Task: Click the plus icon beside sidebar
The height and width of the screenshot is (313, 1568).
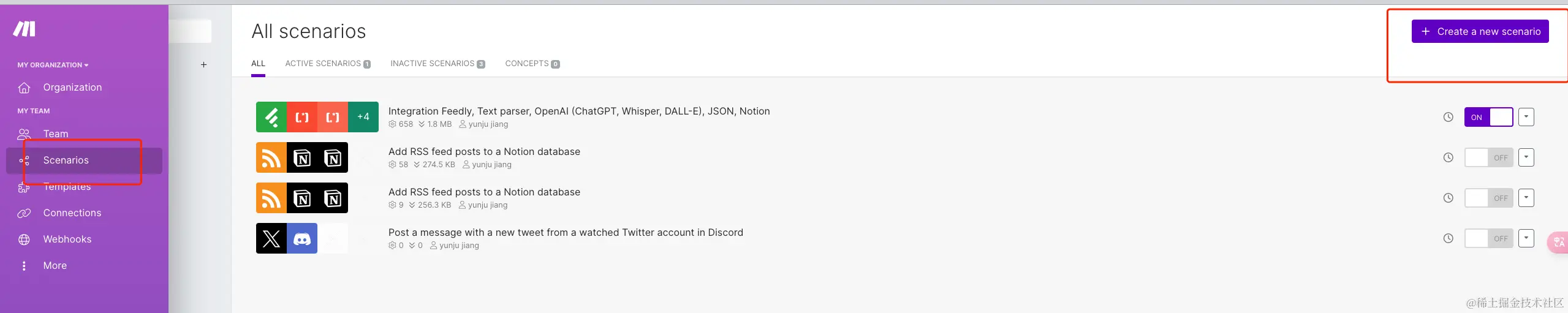Action: [x=203, y=65]
